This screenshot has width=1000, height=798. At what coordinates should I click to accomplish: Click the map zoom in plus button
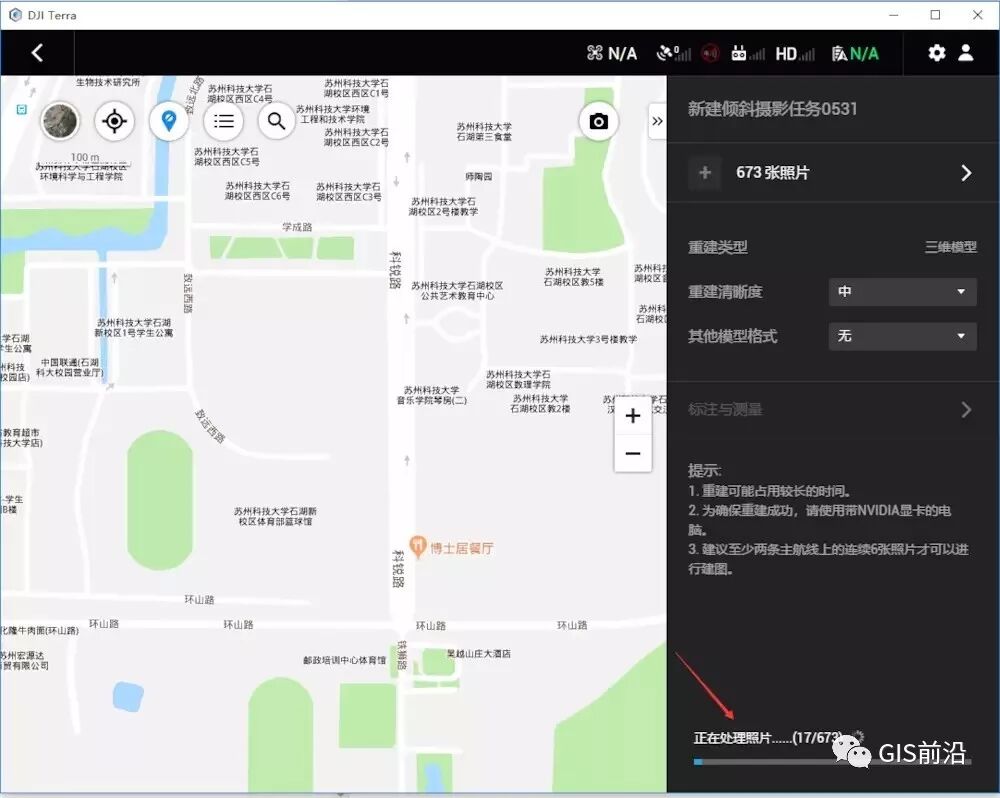pyautogui.click(x=632, y=415)
